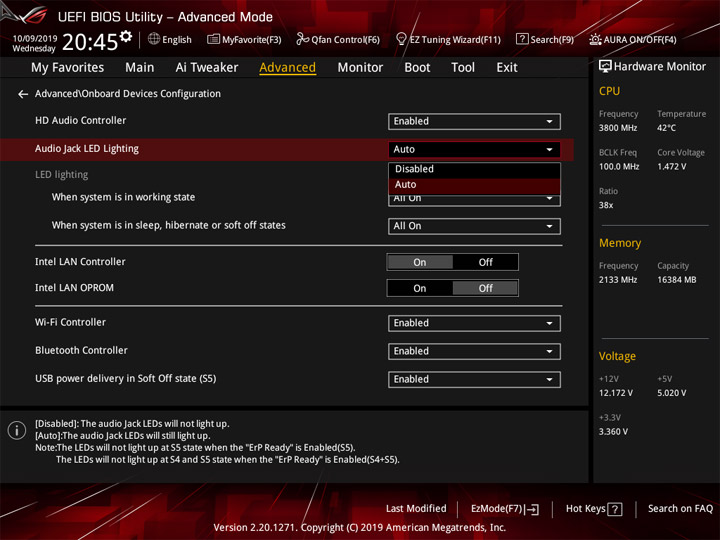This screenshot has width=720, height=540.
Task: Select the HD Audio Controller label
Action: tap(80, 120)
